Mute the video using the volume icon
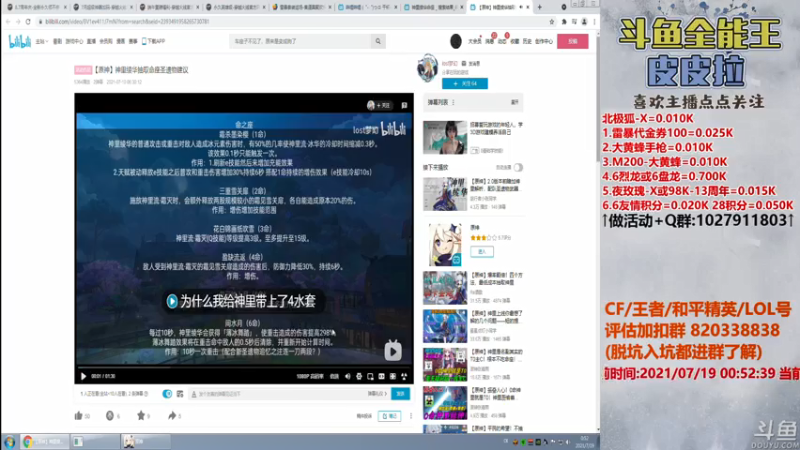 coord(347,377)
